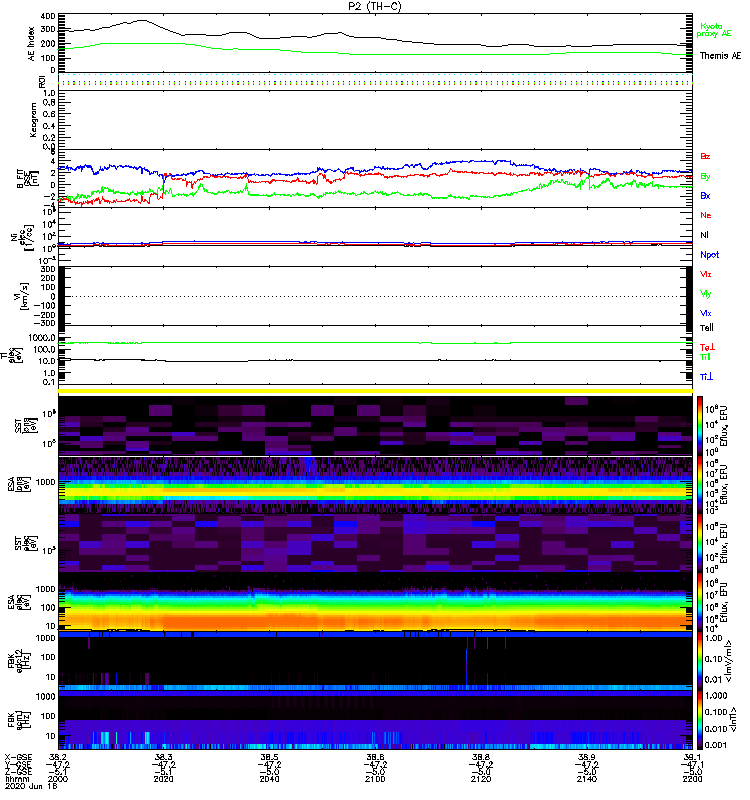
Task: Click the 'mV/m' color bar unit label
Action: 729,661
